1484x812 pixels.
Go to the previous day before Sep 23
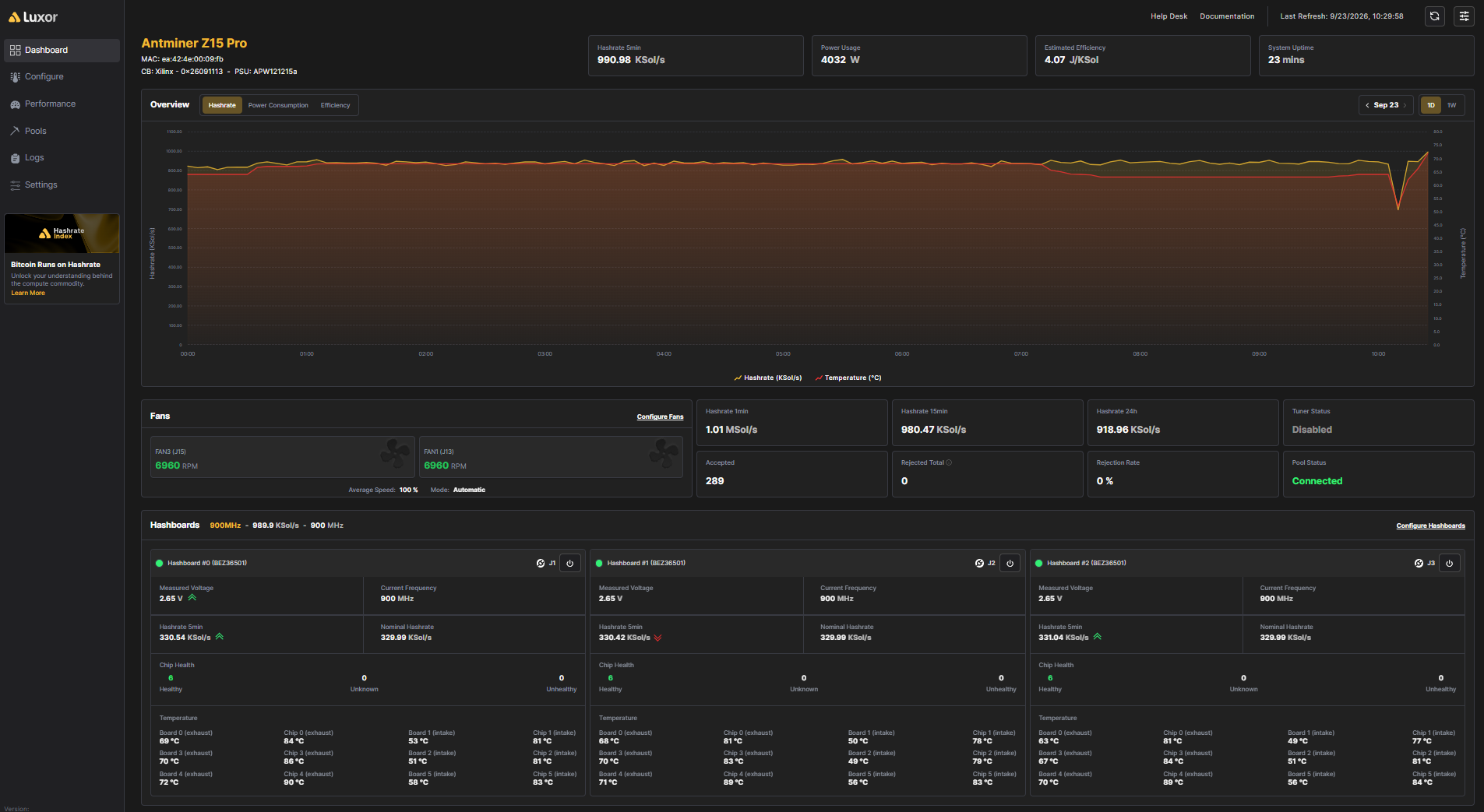point(1367,105)
